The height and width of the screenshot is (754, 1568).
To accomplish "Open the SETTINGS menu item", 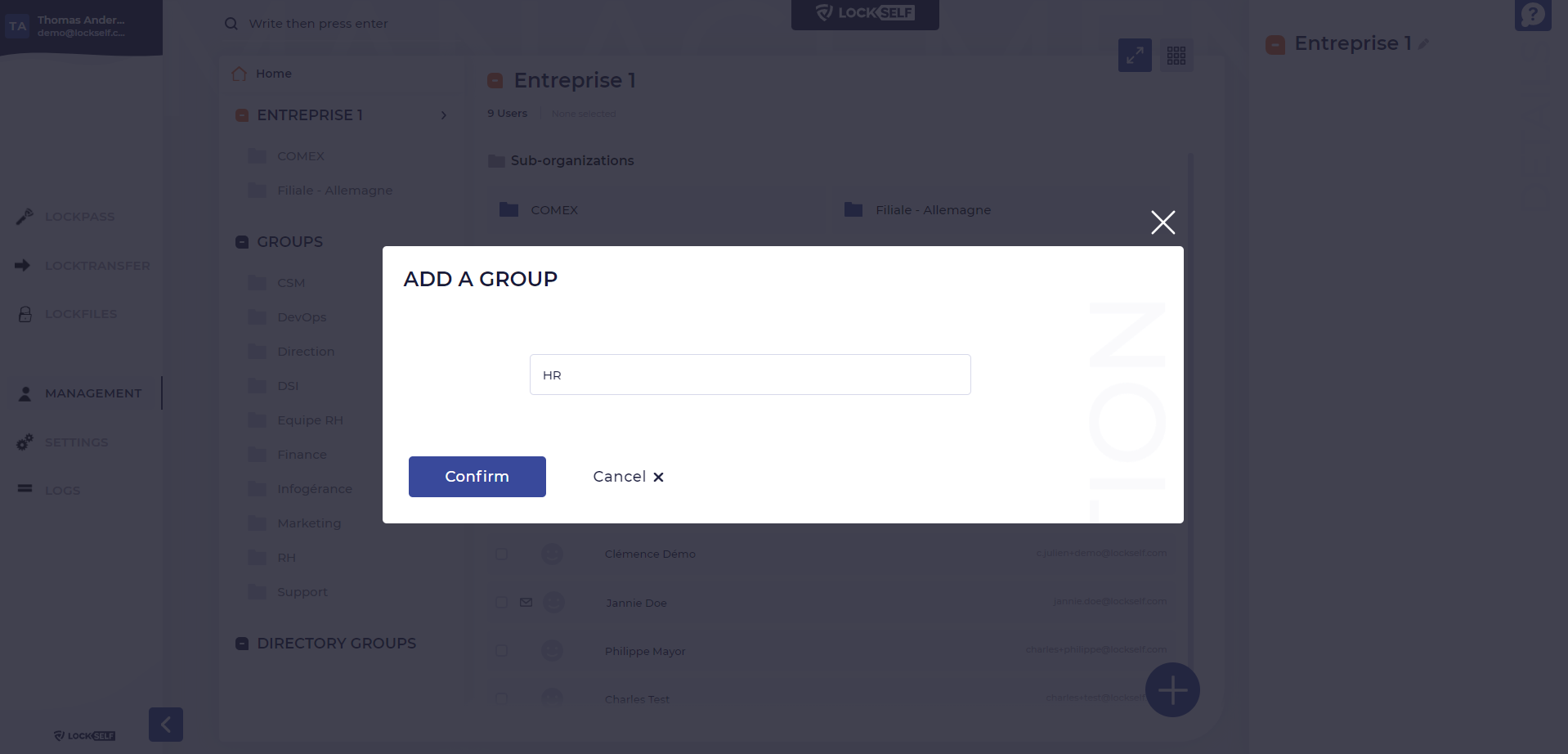I will coord(77,442).
